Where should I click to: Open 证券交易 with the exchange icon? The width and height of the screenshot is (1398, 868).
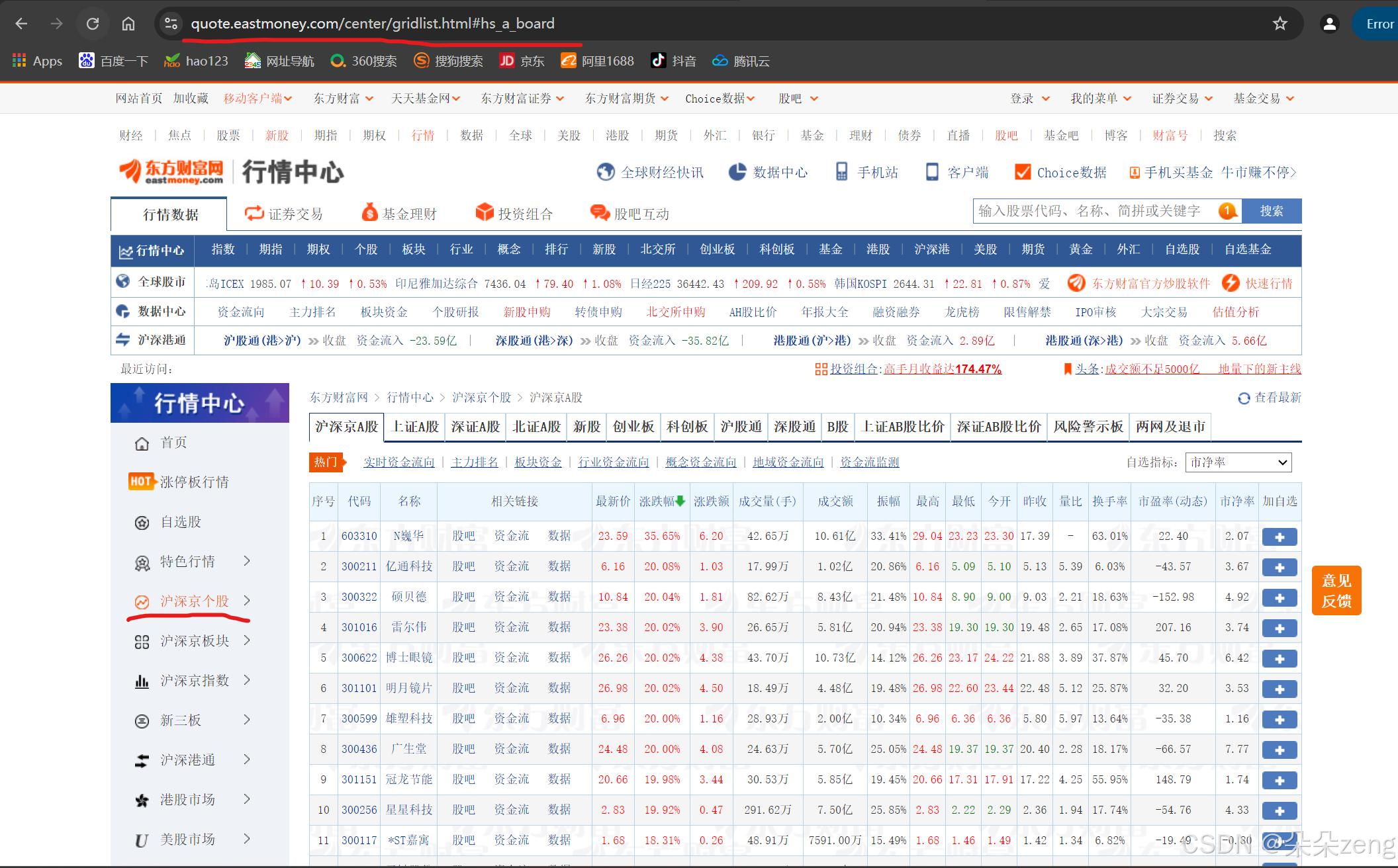(x=283, y=214)
